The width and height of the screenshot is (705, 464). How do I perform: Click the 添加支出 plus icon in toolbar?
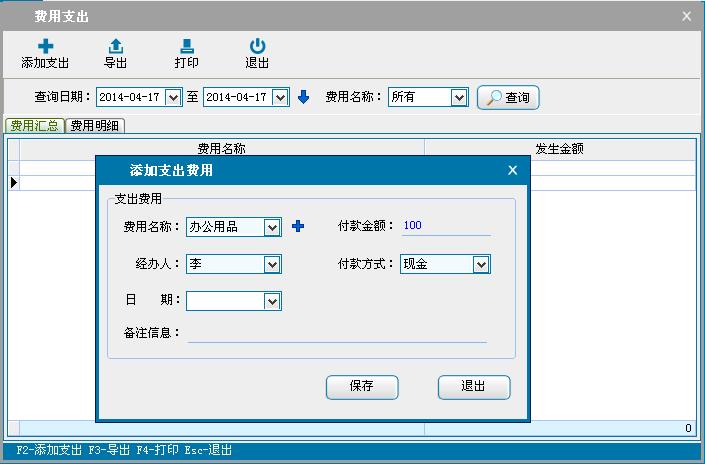click(45, 46)
